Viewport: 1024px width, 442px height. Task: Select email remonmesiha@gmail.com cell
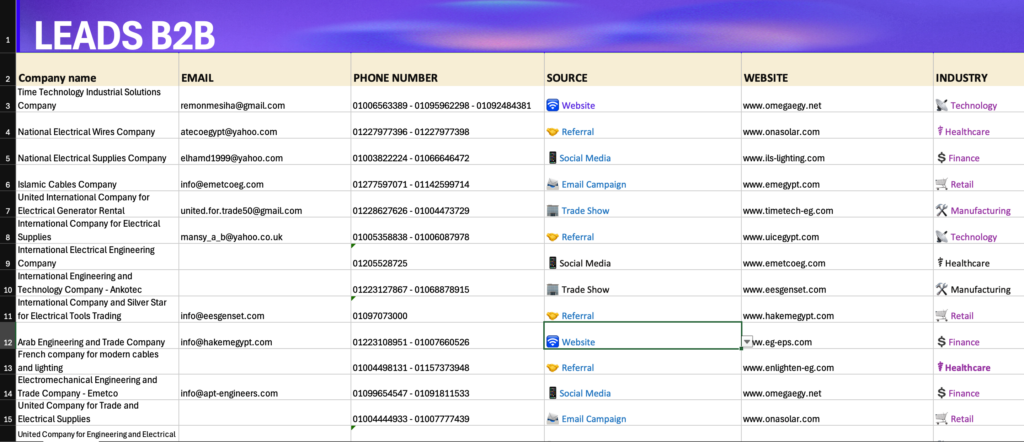(264, 99)
